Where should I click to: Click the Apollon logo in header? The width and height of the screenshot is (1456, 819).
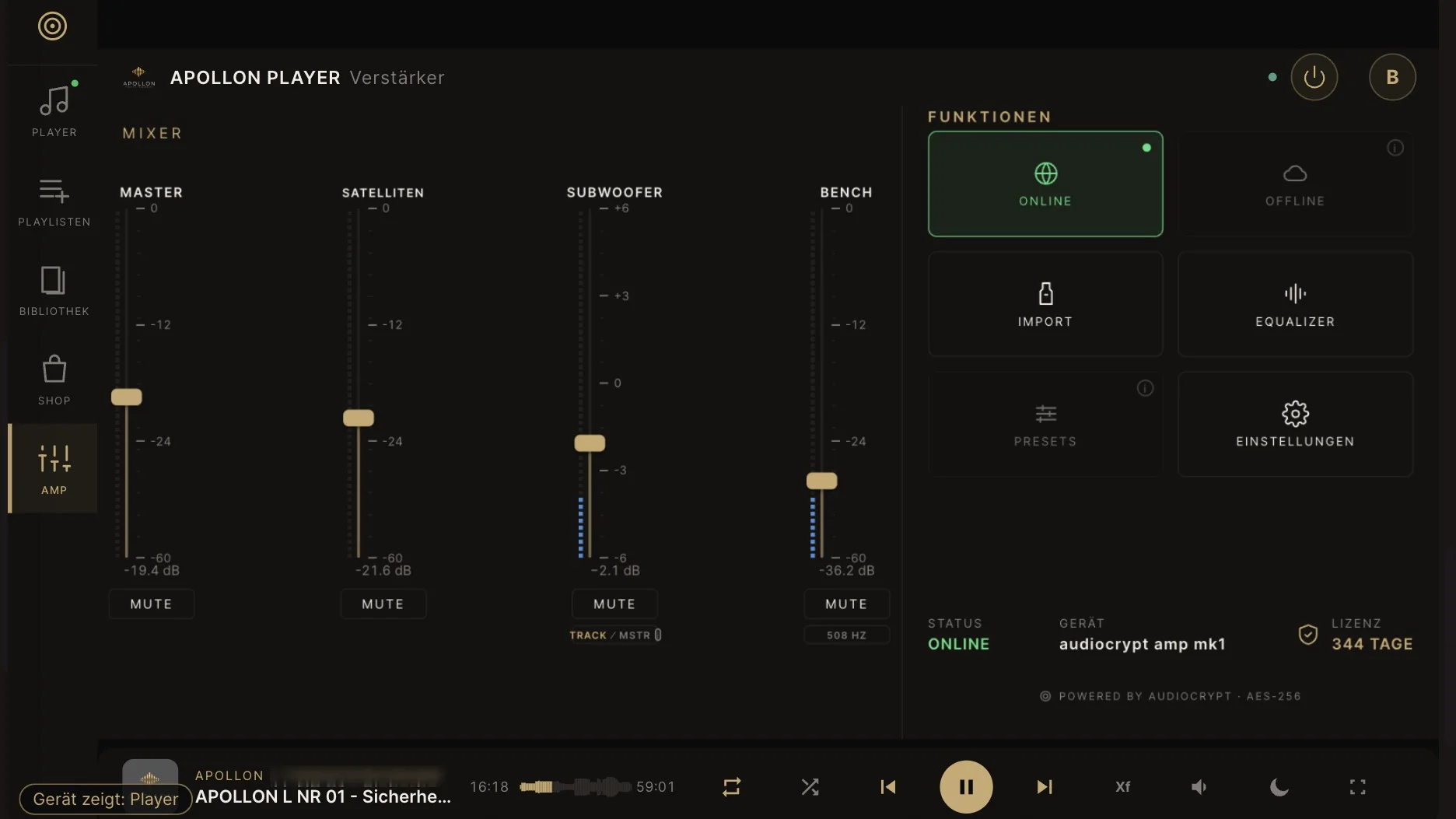pyautogui.click(x=139, y=77)
